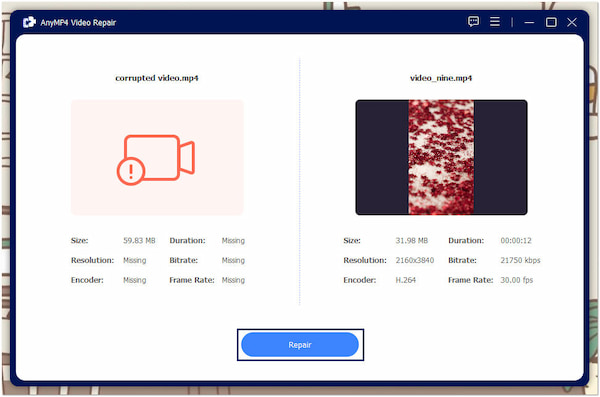
Task: Click the H.264 encoder value
Action: [406, 280]
